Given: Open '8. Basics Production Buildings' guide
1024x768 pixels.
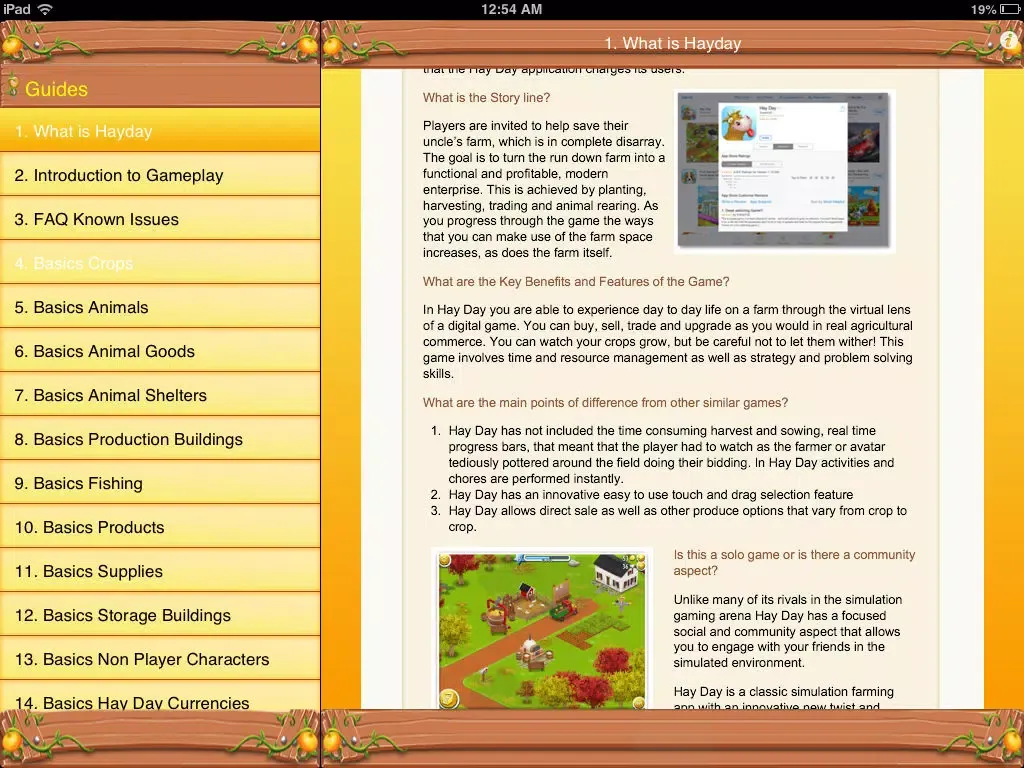Looking at the screenshot, I should point(160,439).
